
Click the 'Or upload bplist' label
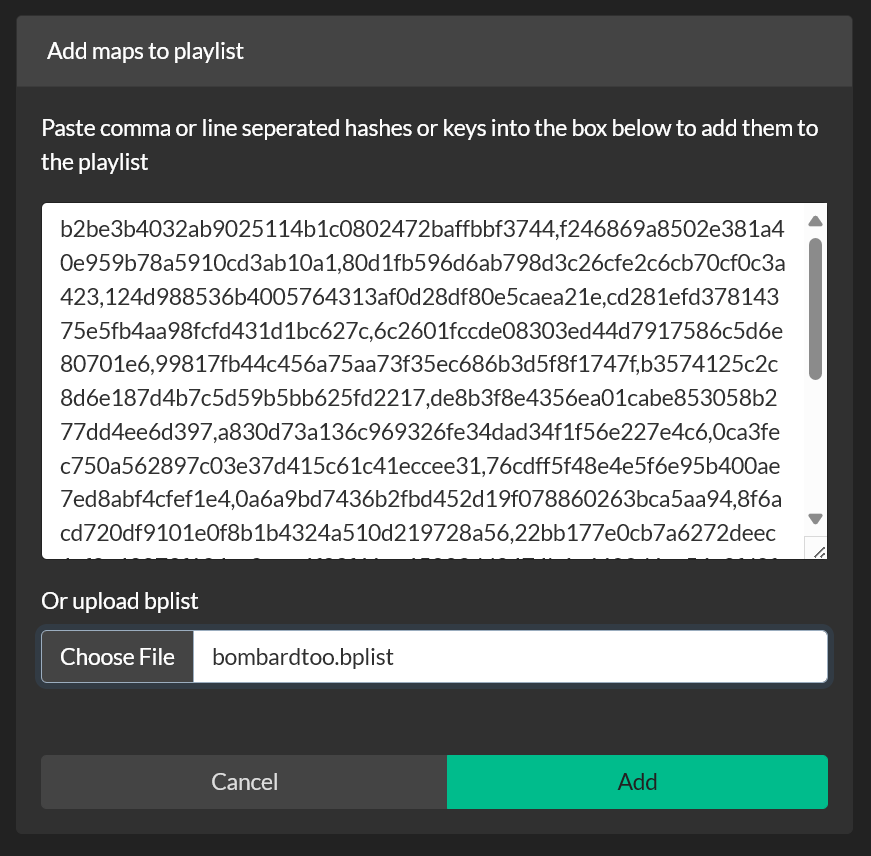[x=120, y=601]
